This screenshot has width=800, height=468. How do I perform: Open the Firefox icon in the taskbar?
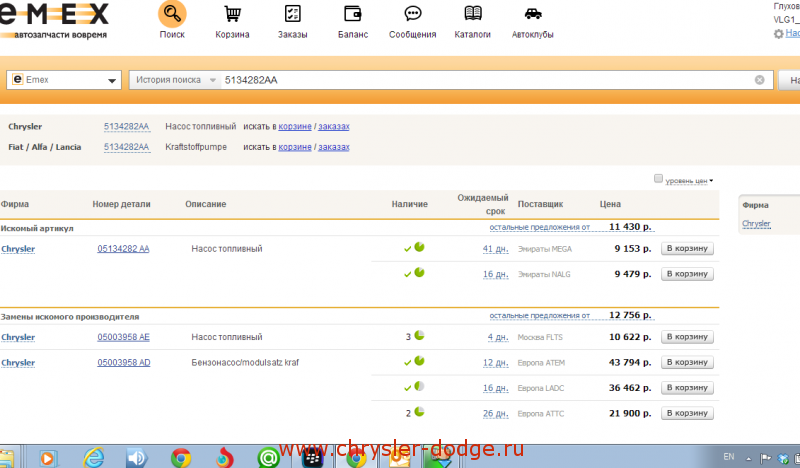(224, 458)
